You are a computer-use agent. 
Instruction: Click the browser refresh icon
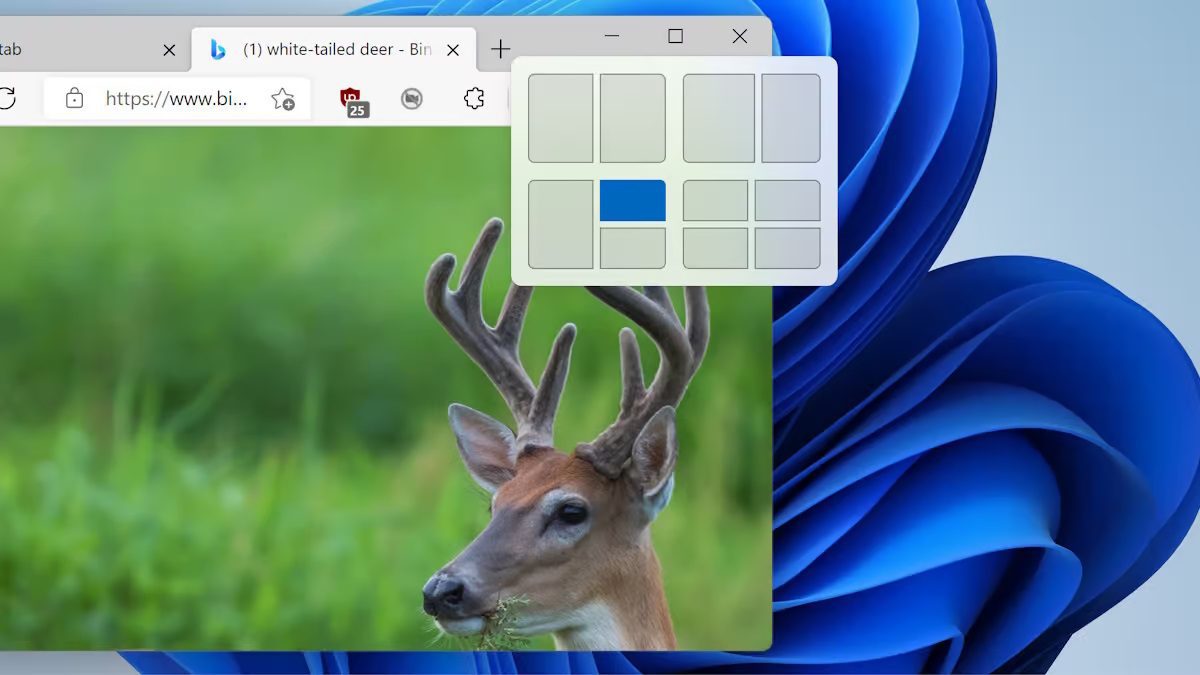[x=7, y=98]
